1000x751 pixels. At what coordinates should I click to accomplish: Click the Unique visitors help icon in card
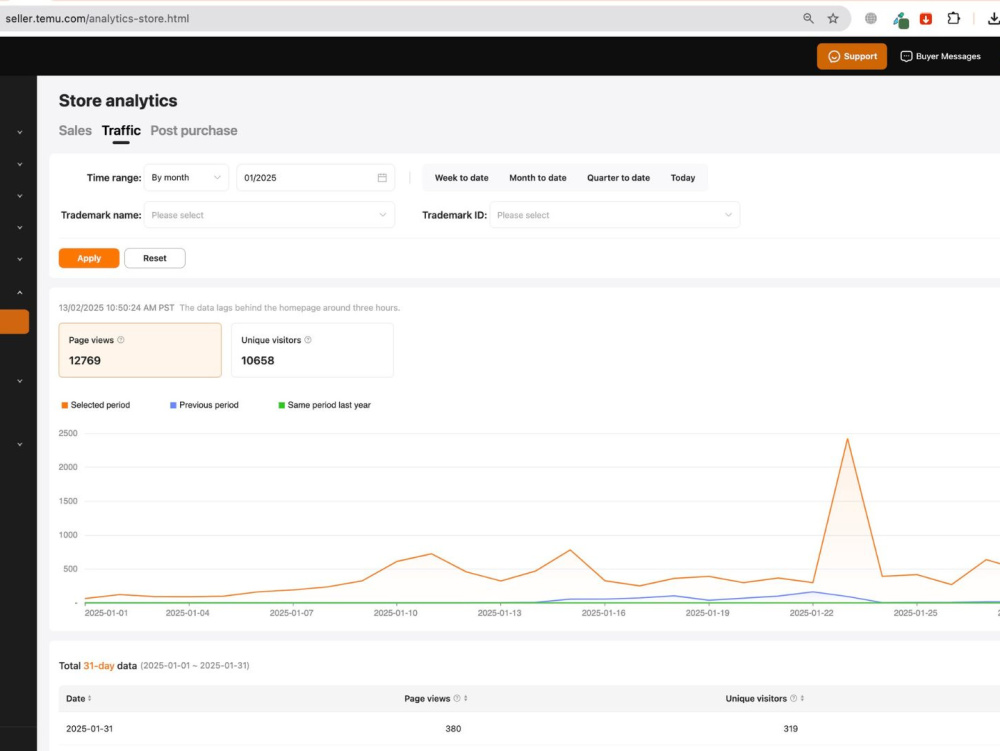tap(308, 340)
